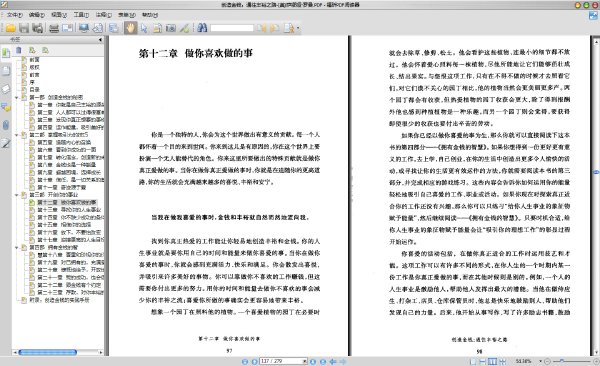Click the delete bookmark trash icon

(x=19, y=50)
